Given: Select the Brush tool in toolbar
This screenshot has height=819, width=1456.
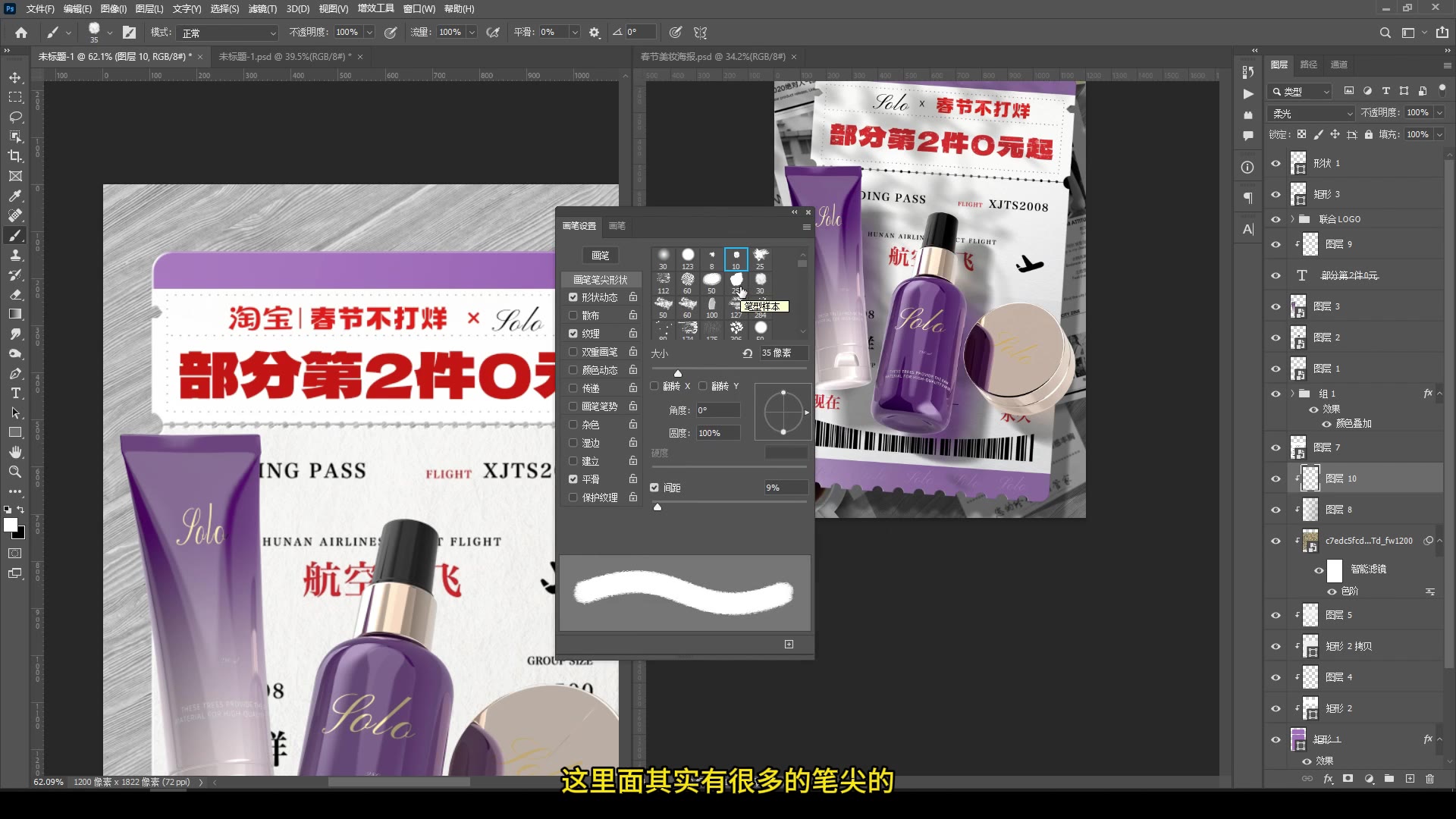Looking at the screenshot, I should [15, 236].
